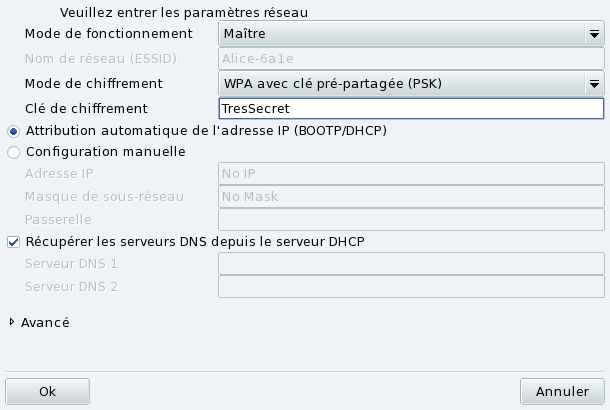
Task: Choose the Configuration manuelle radio button
Action: (13, 152)
